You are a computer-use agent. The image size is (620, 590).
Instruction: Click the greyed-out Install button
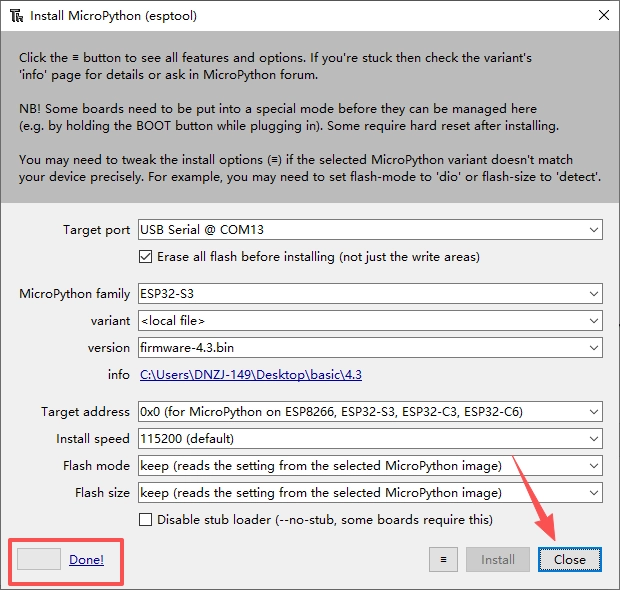pyautogui.click(x=498, y=560)
